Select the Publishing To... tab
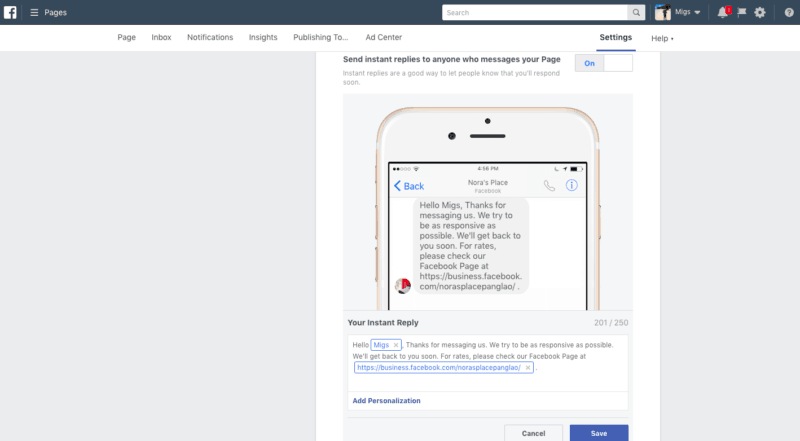The image size is (800, 441). coord(320,37)
